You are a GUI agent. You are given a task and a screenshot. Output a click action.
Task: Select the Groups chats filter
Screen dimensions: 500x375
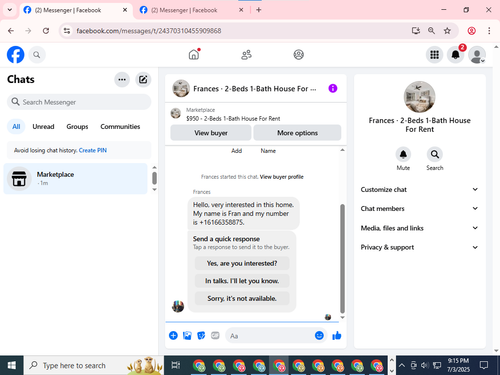coord(77,127)
